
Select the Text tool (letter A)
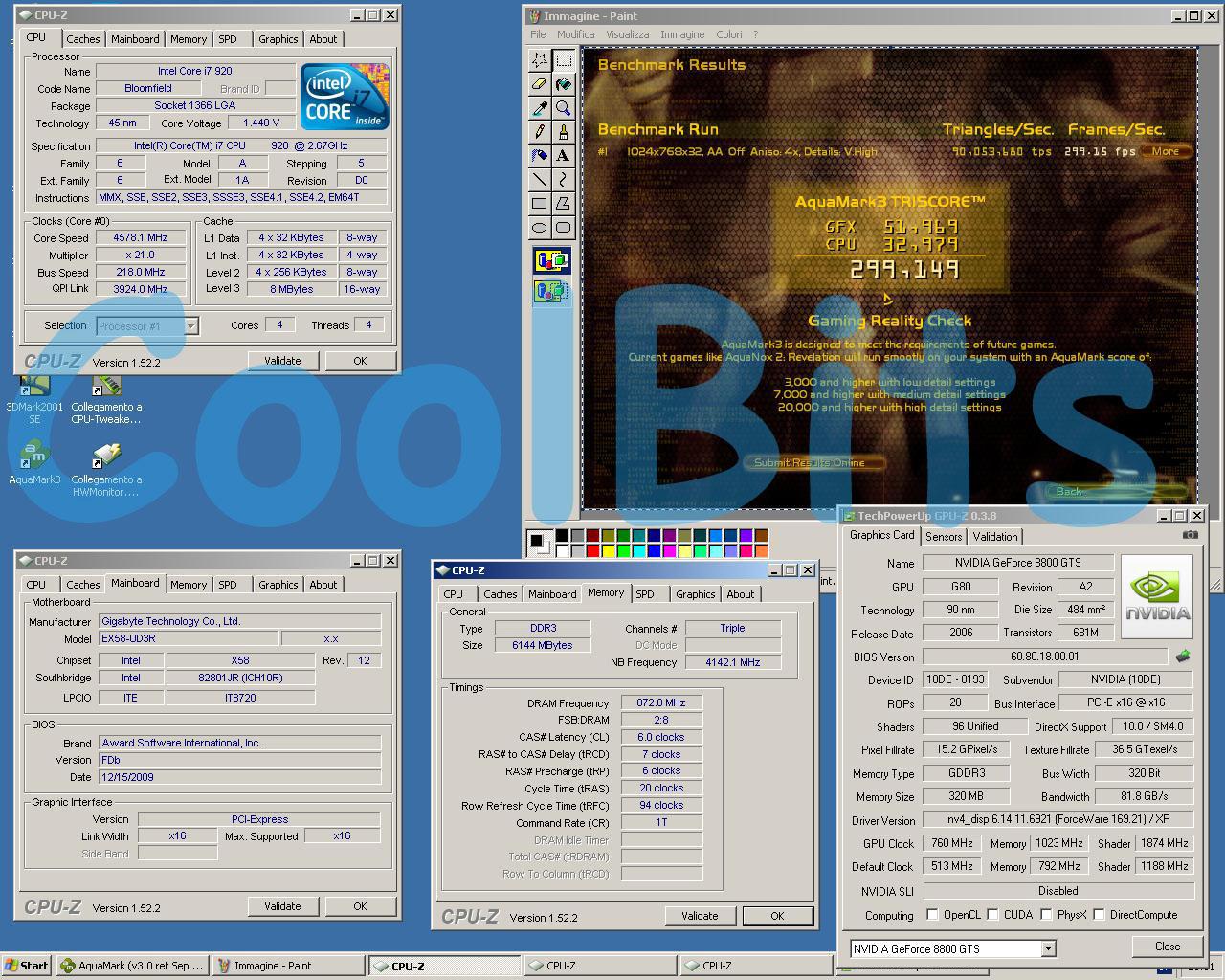click(x=564, y=155)
